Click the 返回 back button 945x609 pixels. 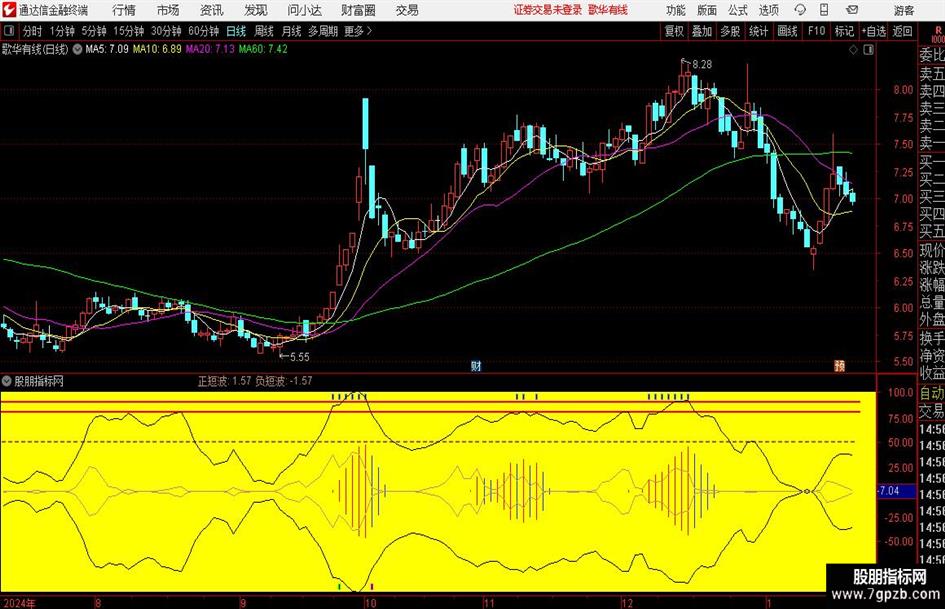(902, 31)
